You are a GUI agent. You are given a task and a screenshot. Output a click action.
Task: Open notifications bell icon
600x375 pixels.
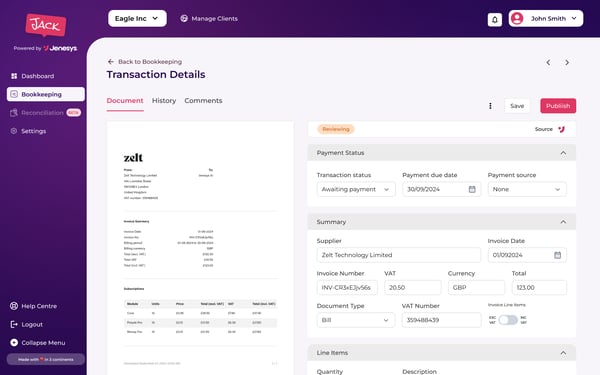(494, 20)
